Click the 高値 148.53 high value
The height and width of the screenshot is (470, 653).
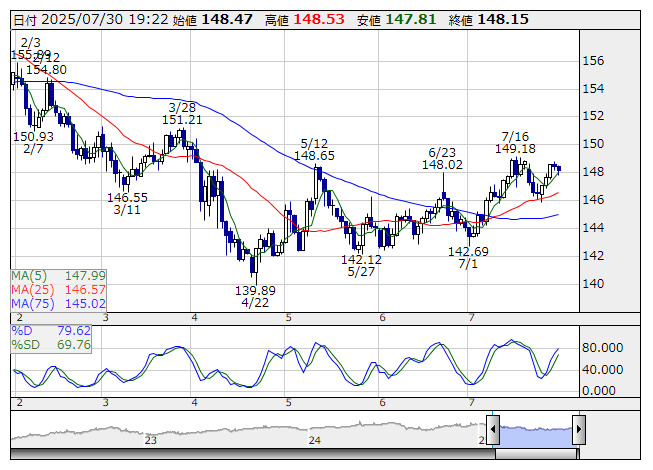coord(305,20)
